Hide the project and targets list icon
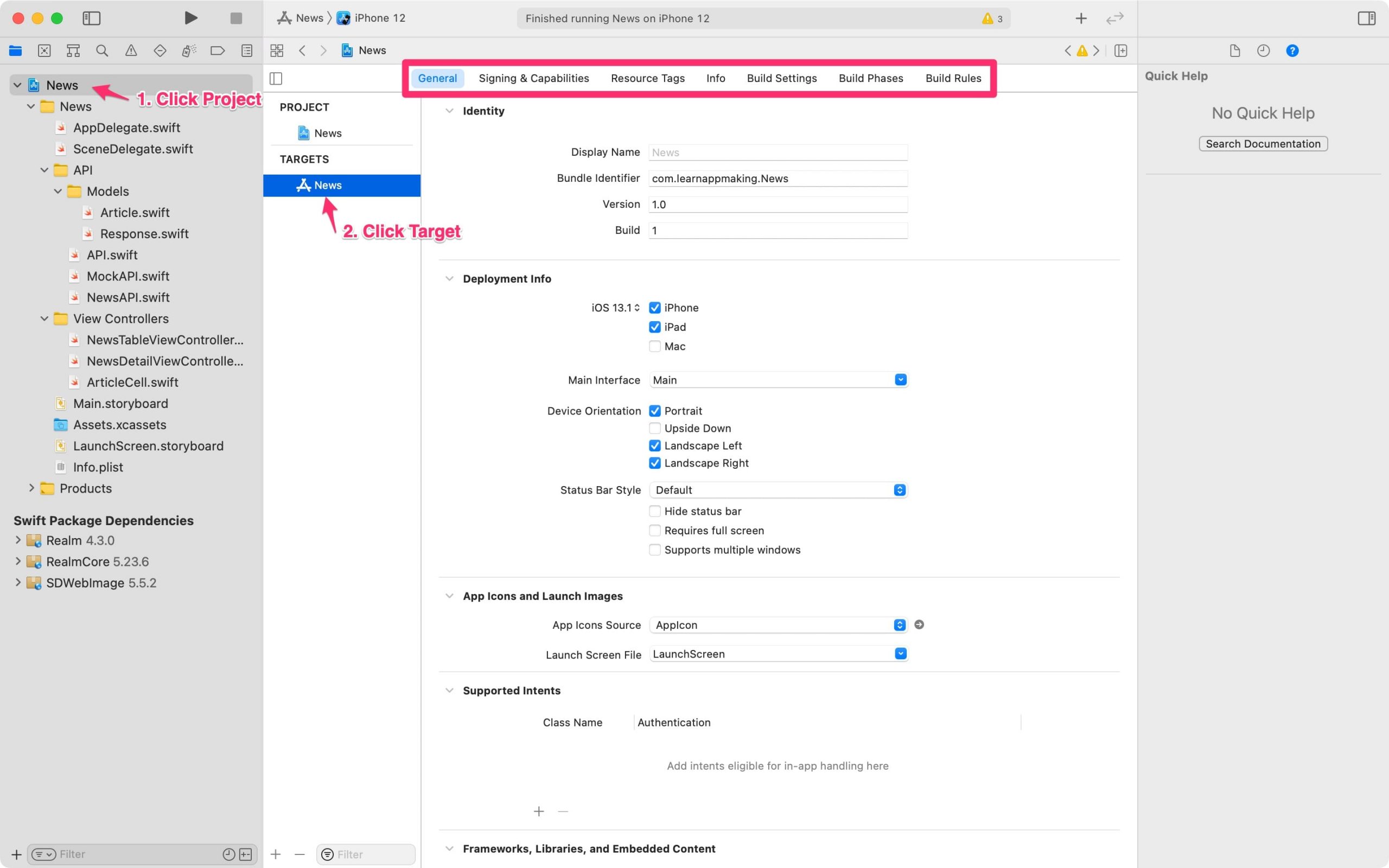 [276, 78]
